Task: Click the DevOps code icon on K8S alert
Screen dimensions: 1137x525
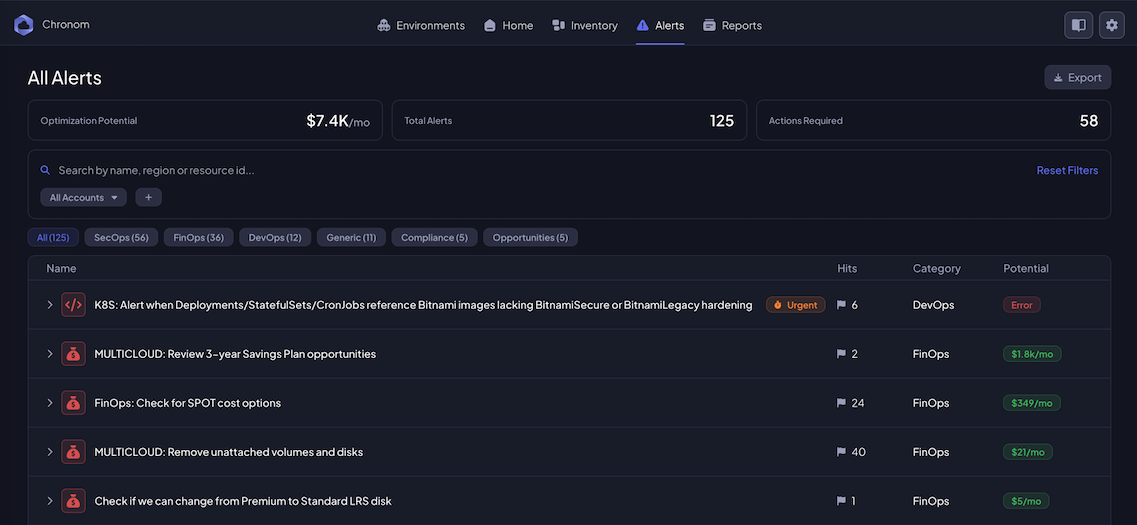Action: coord(73,305)
